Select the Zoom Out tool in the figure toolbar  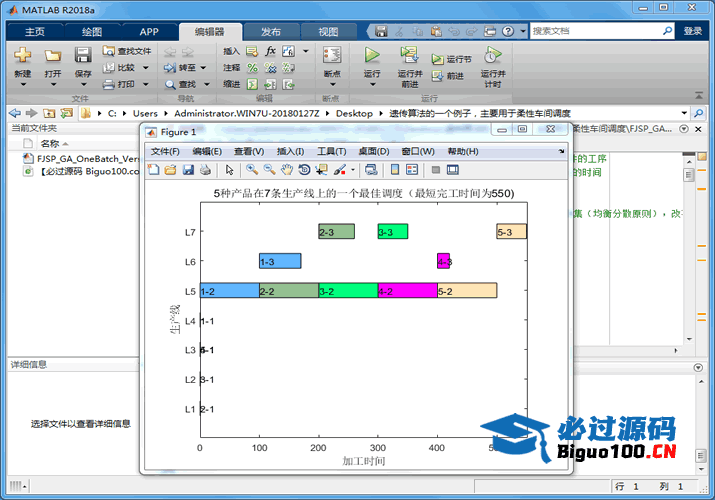269,170
